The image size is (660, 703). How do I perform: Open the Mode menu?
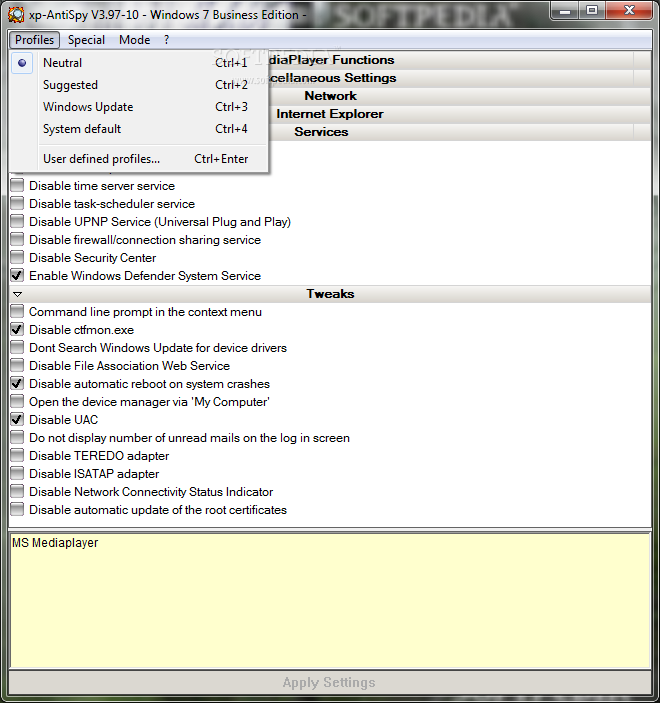tap(135, 40)
